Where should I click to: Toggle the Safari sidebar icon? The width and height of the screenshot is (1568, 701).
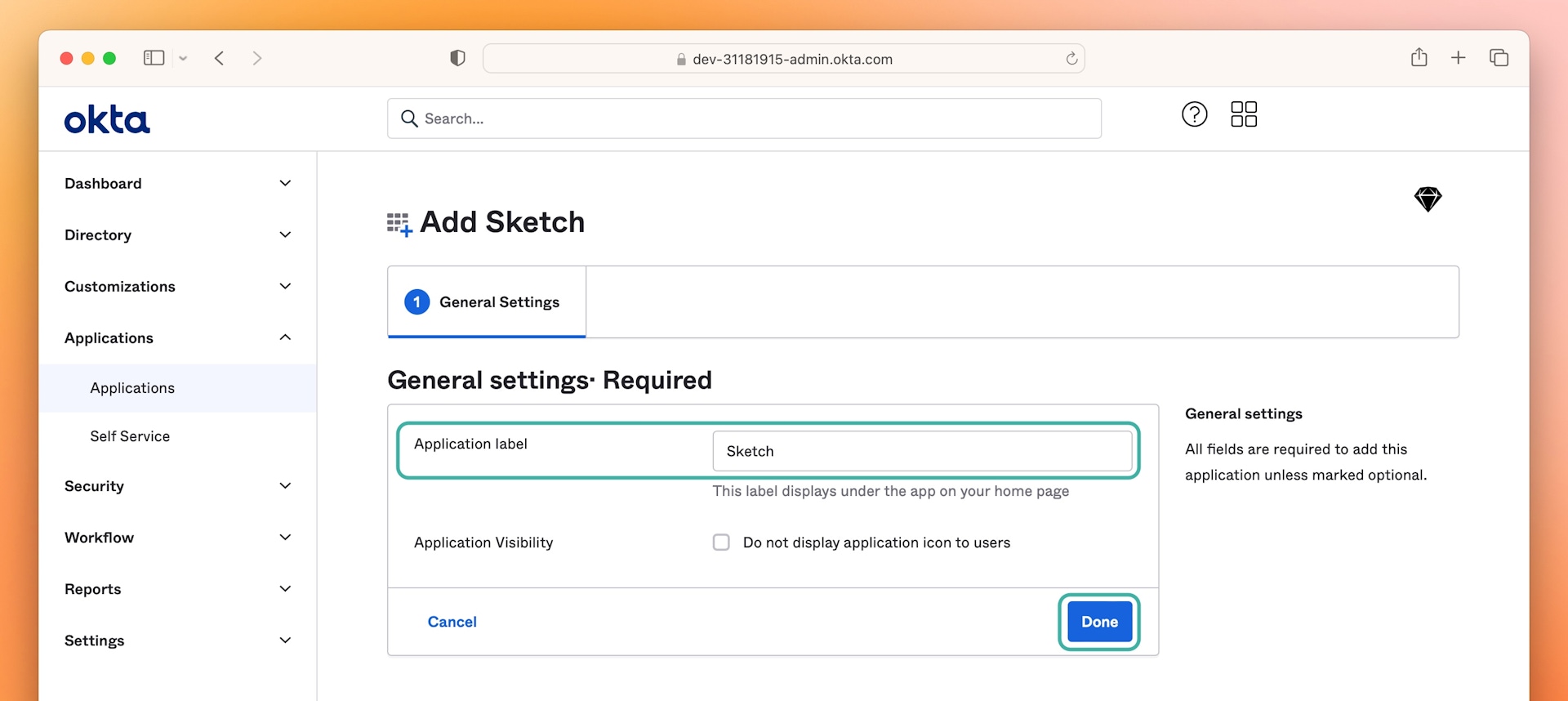[x=154, y=58]
